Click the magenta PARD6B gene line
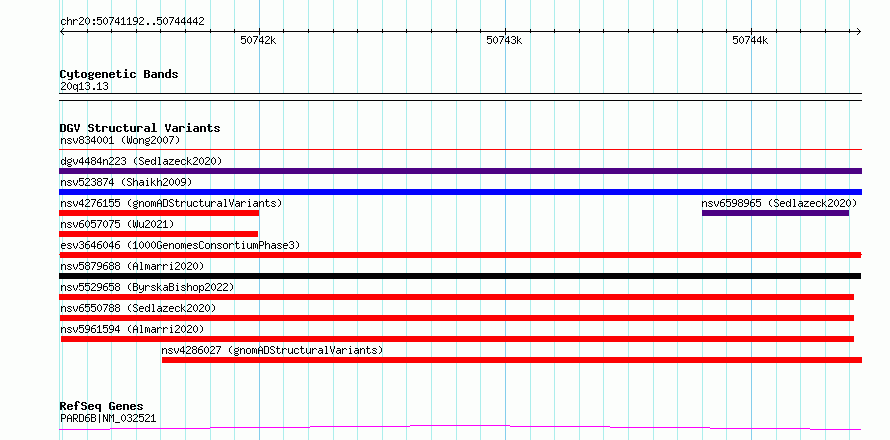Viewport: 890px width, 440px height. tap(460, 427)
